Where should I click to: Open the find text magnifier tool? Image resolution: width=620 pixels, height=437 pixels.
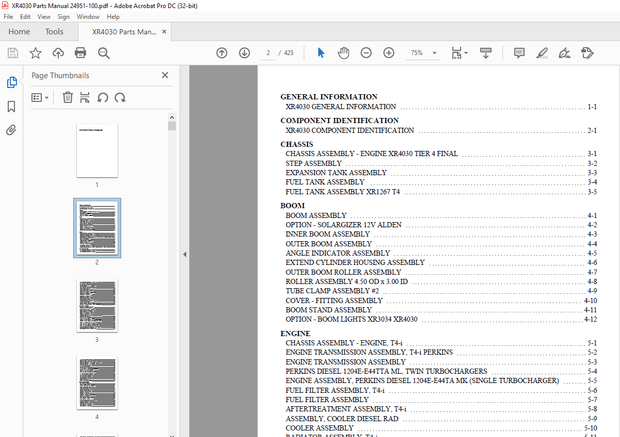click(104, 53)
